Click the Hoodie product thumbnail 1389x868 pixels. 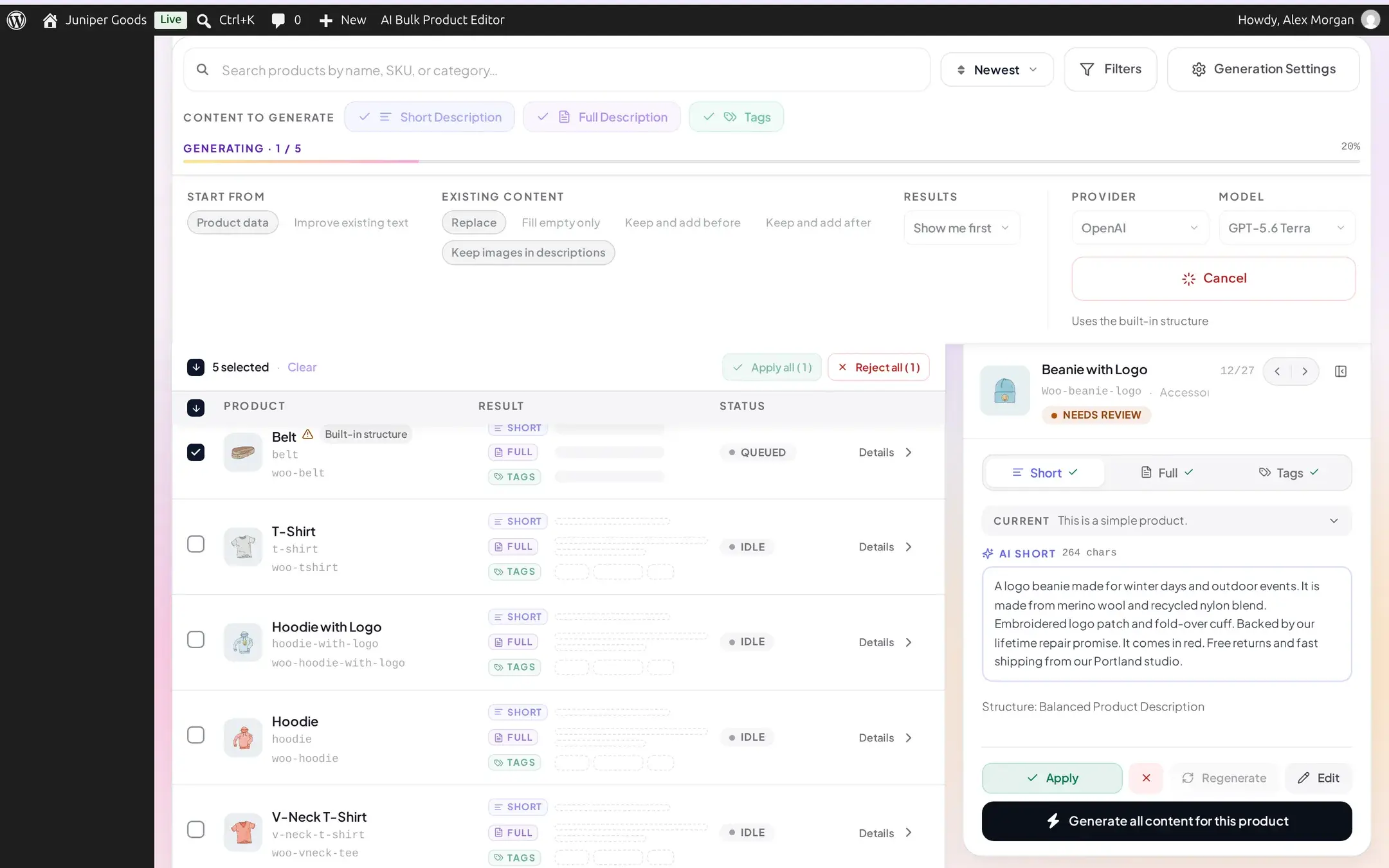[243, 737]
